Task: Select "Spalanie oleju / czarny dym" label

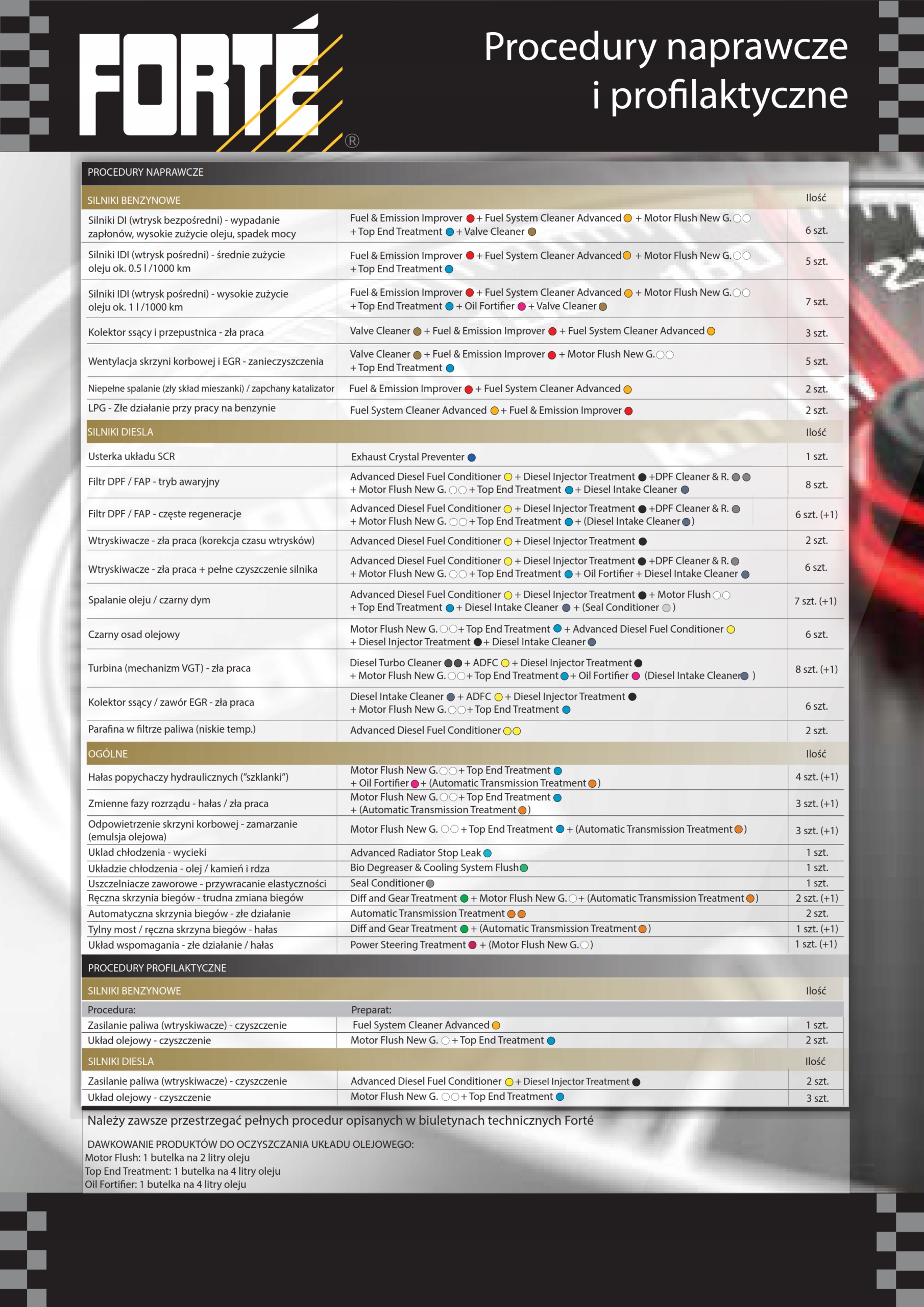Action: [x=149, y=600]
